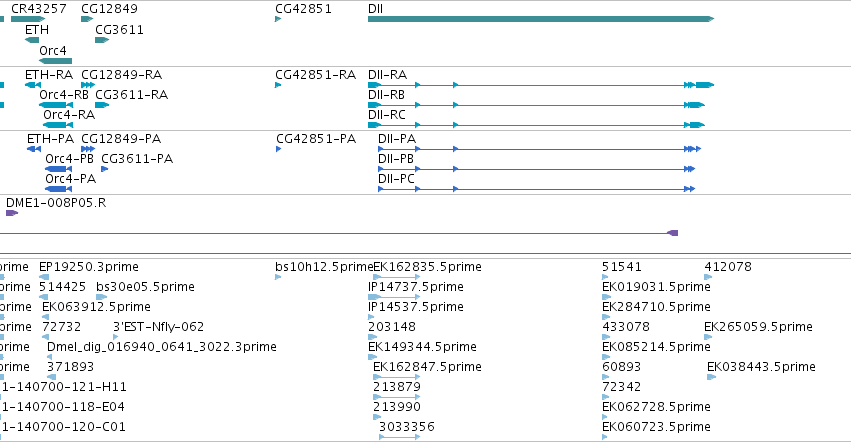
Task: Click the EK038443.5prime EST label
Action: point(761,367)
